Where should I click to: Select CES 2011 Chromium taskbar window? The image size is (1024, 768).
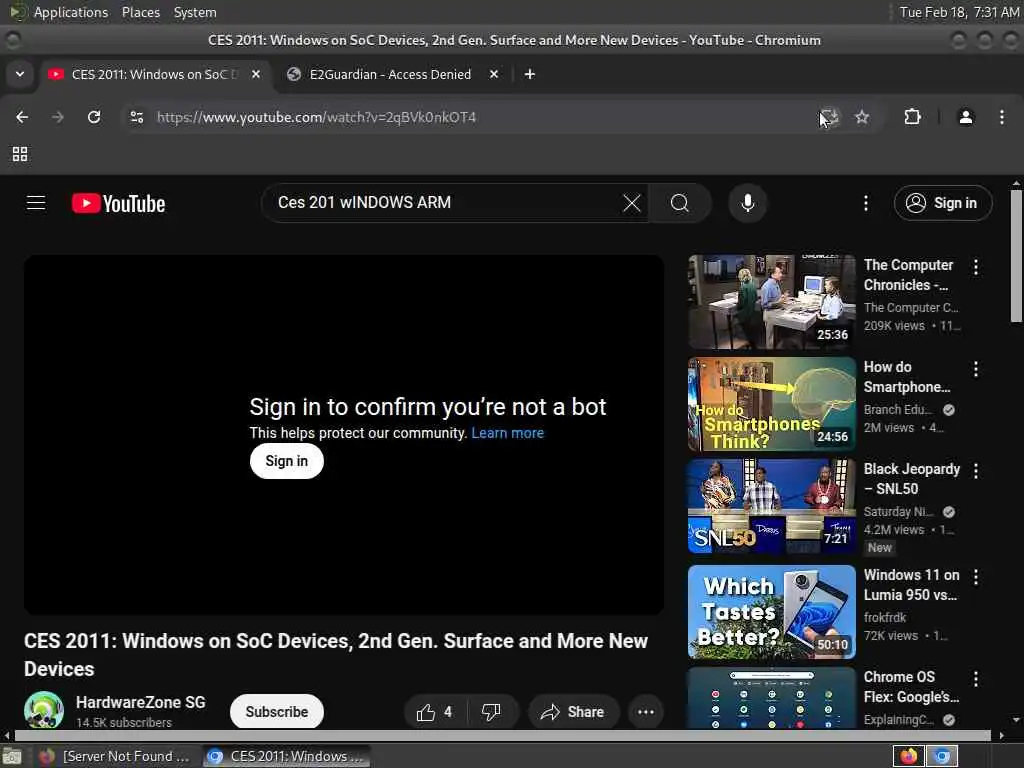point(285,756)
